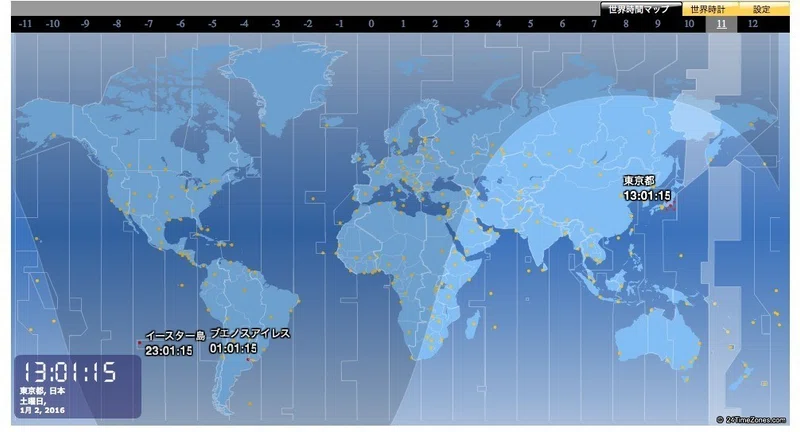800x432 pixels.
Task: Click the red Buenos Aires map marker
Action: (248, 360)
